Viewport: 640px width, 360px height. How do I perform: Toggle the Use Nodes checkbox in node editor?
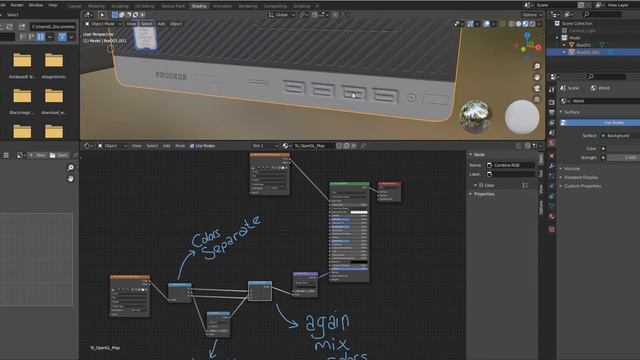click(192, 146)
